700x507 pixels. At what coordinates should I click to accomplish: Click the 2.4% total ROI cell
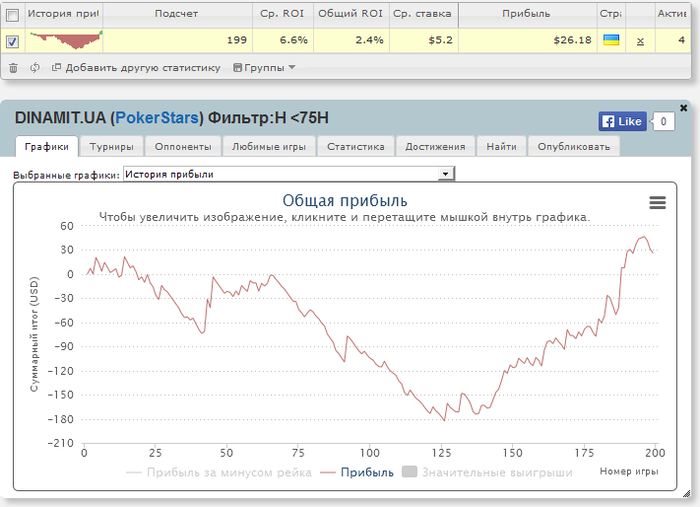(x=350, y=41)
